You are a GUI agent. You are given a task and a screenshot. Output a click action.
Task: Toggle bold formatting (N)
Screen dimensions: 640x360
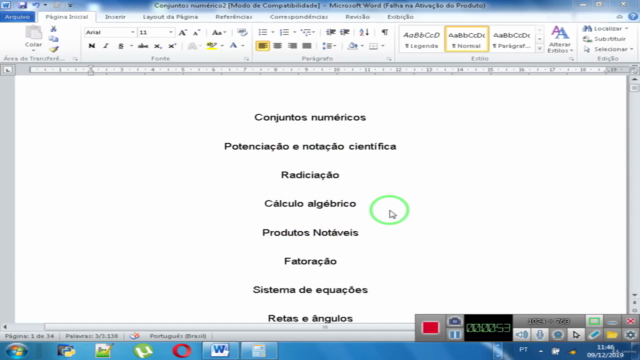pyautogui.click(x=91, y=46)
